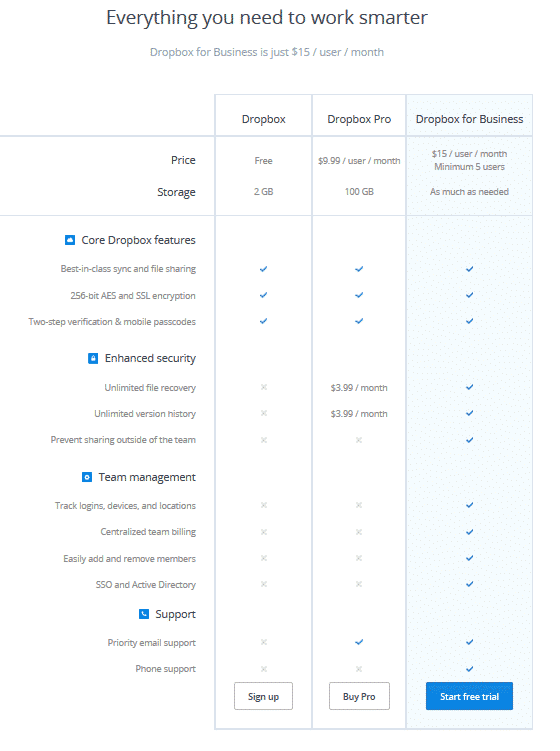Click the Dropbox column header

(263, 119)
